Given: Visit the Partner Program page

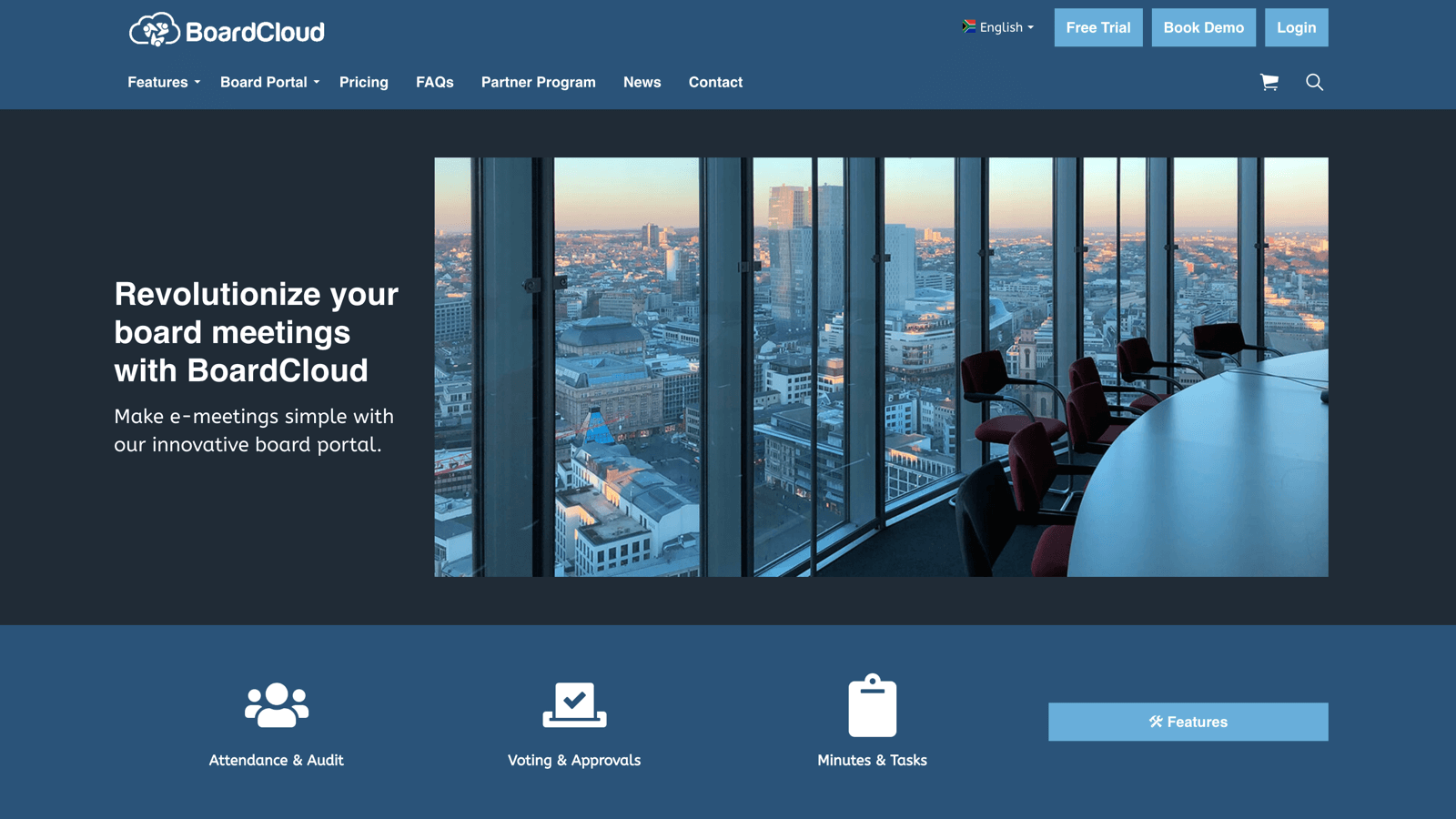Looking at the screenshot, I should (x=538, y=82).
